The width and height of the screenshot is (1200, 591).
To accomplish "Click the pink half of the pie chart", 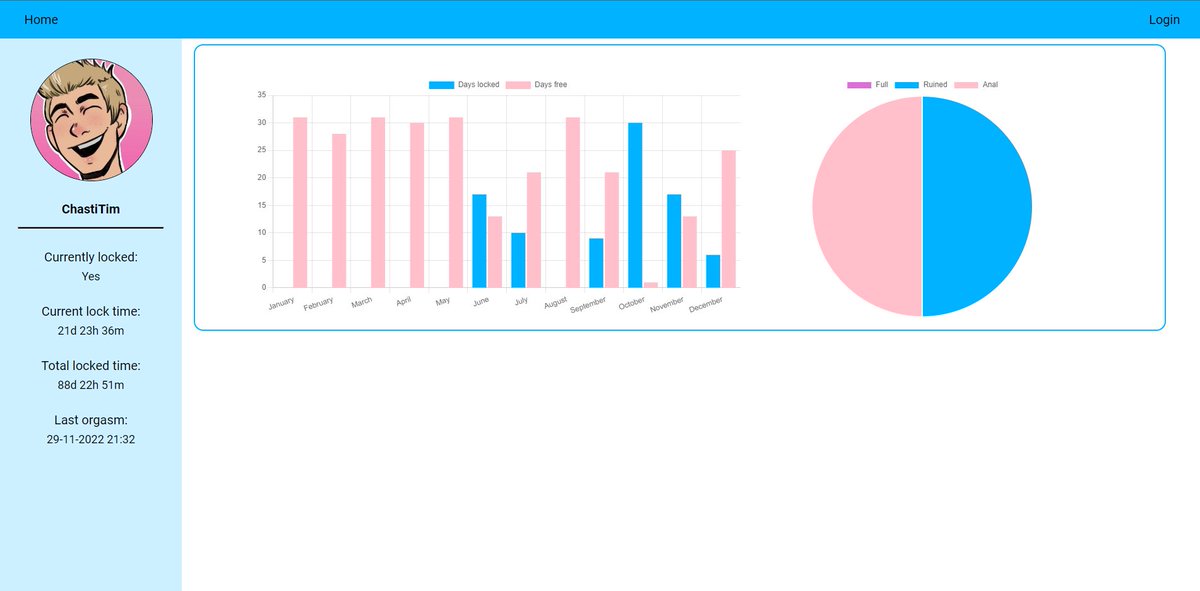I will (x=867, y=206).
